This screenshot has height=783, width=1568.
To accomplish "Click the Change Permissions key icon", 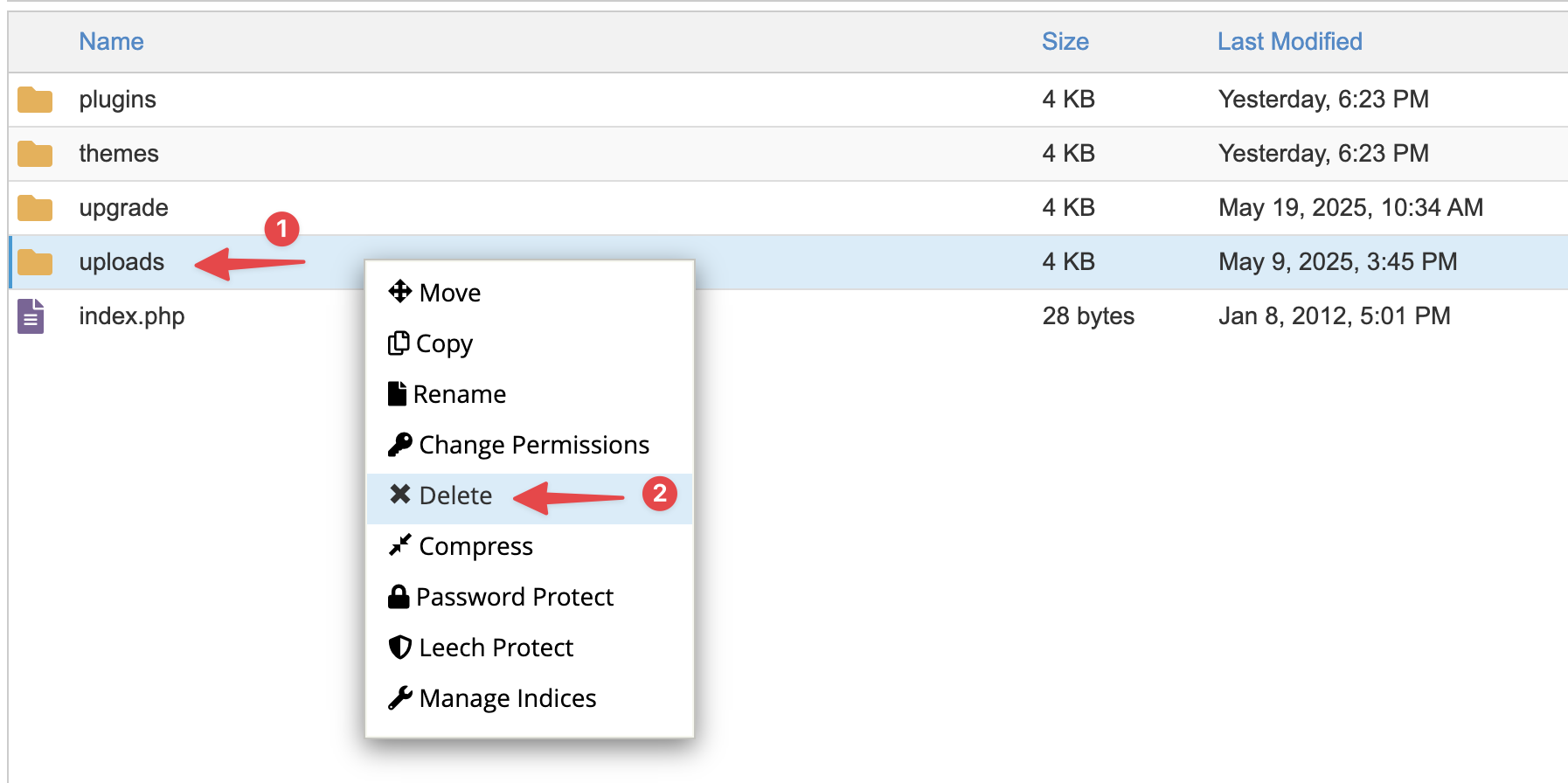I will coord(400,444).
